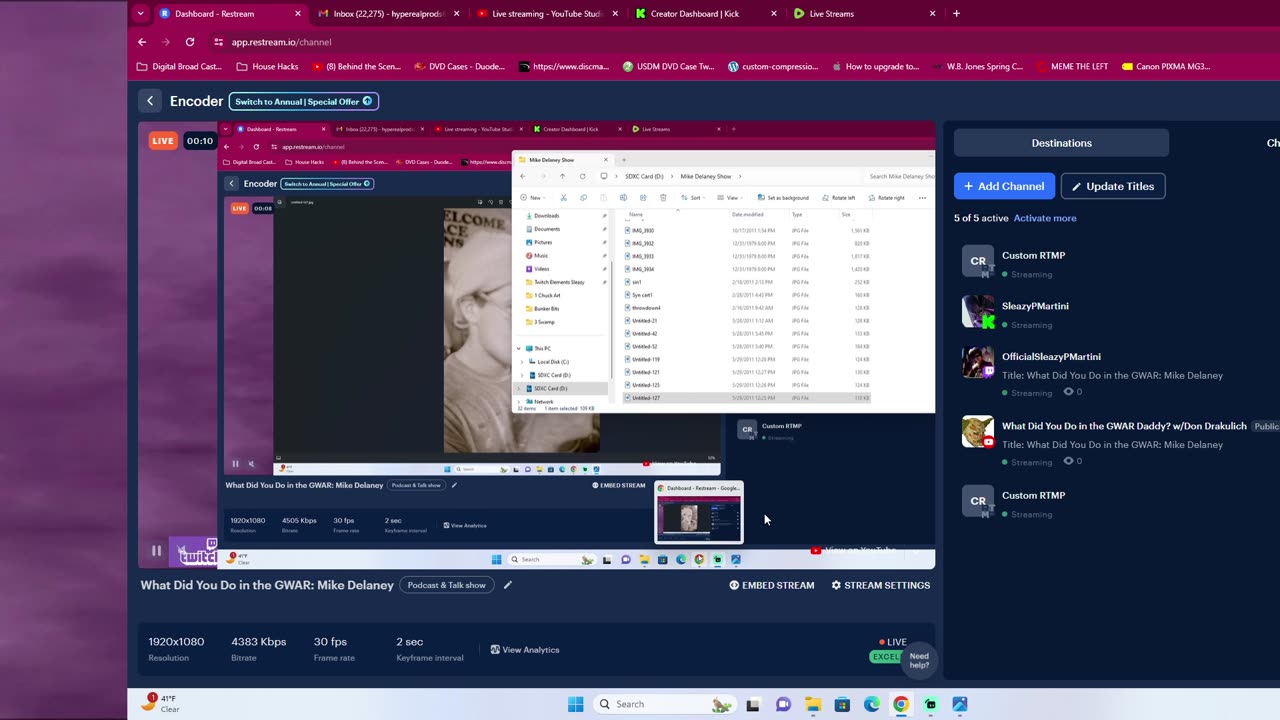Follow the Activate more link
The height and width of the screenshot is (720, 1280).
point(1045,218)
